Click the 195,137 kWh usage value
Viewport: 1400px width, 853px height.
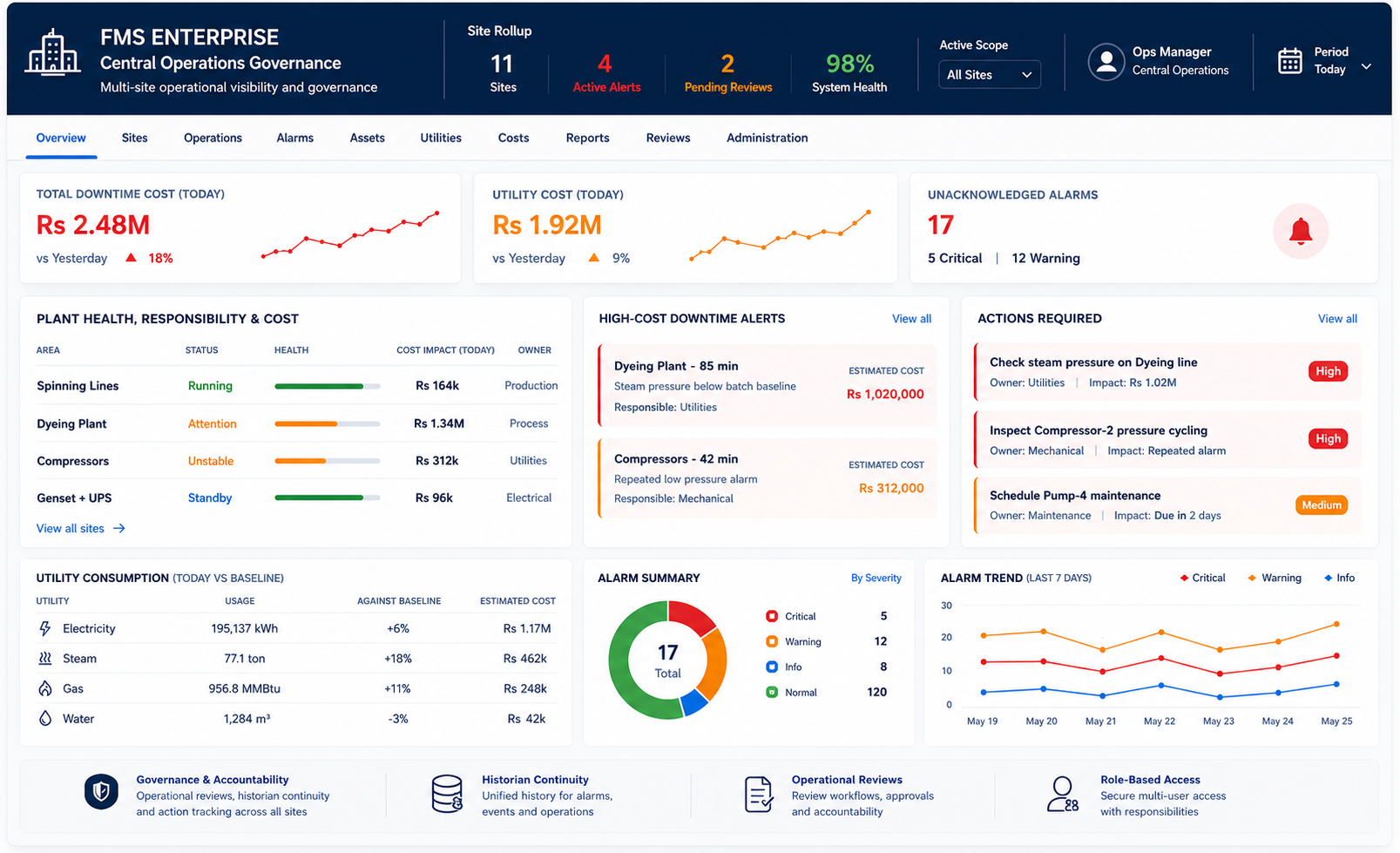(245, 628)
